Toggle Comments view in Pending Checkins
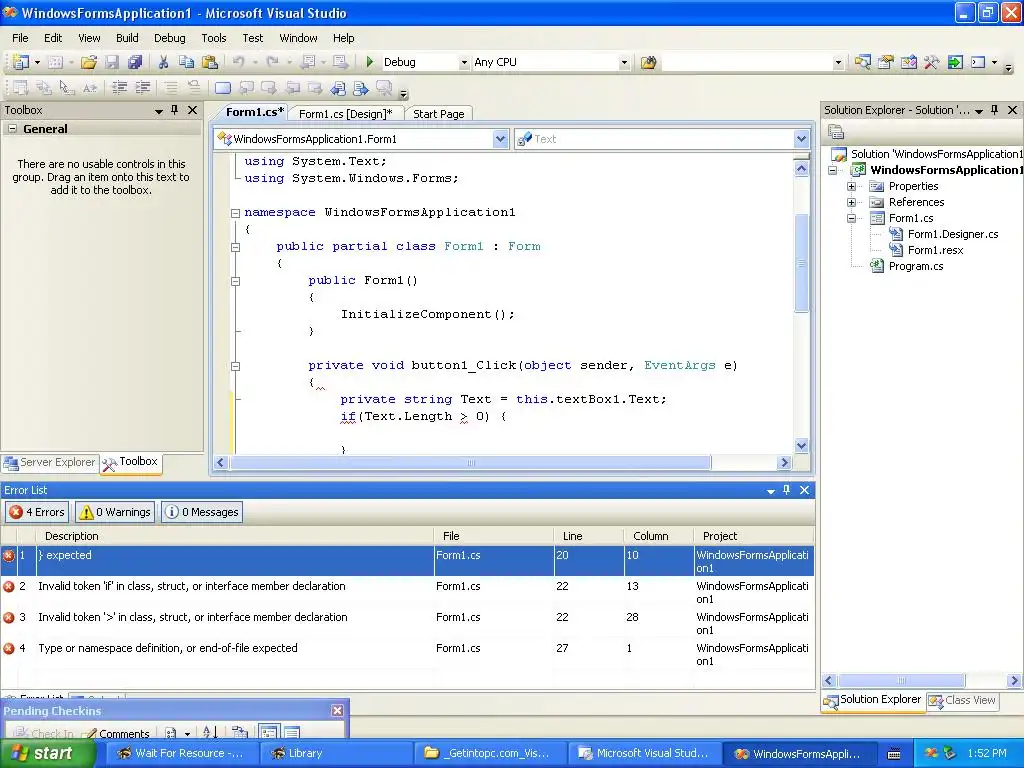Image resolution: width=1024 pixels, height=768 pixels. pos(117,733)
